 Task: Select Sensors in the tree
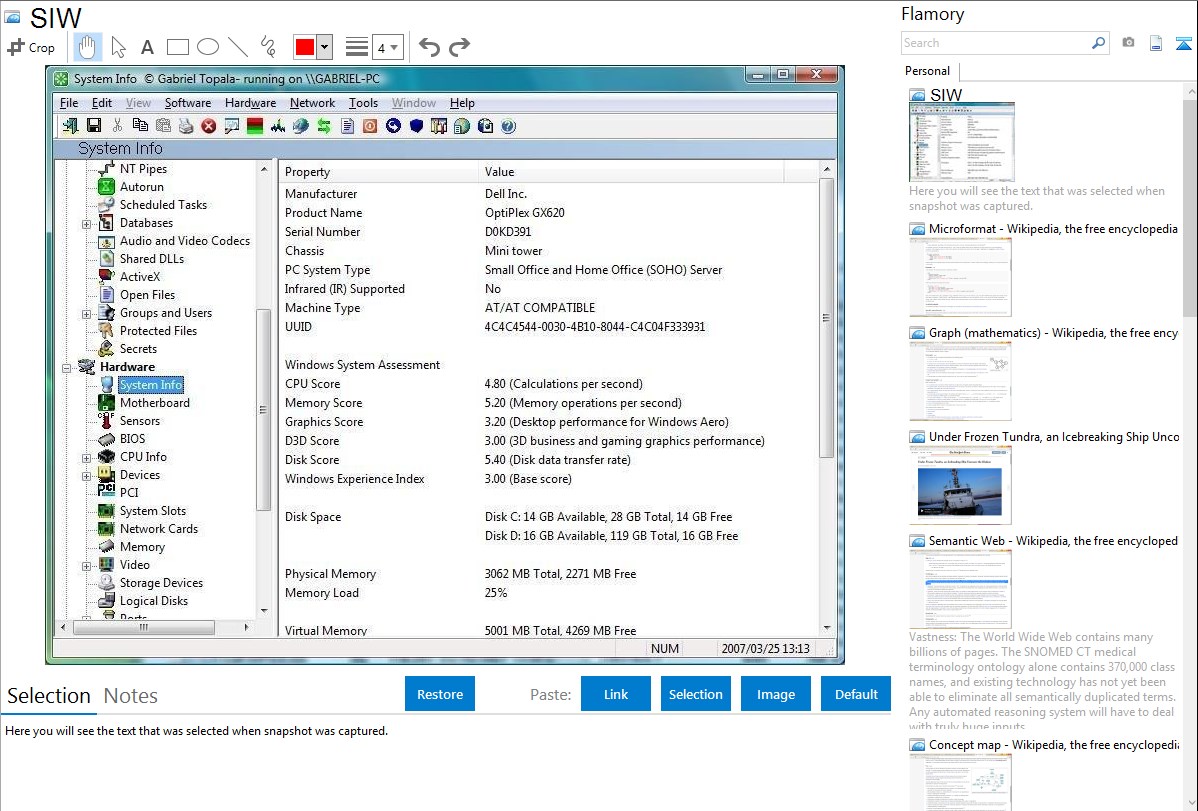140,421
